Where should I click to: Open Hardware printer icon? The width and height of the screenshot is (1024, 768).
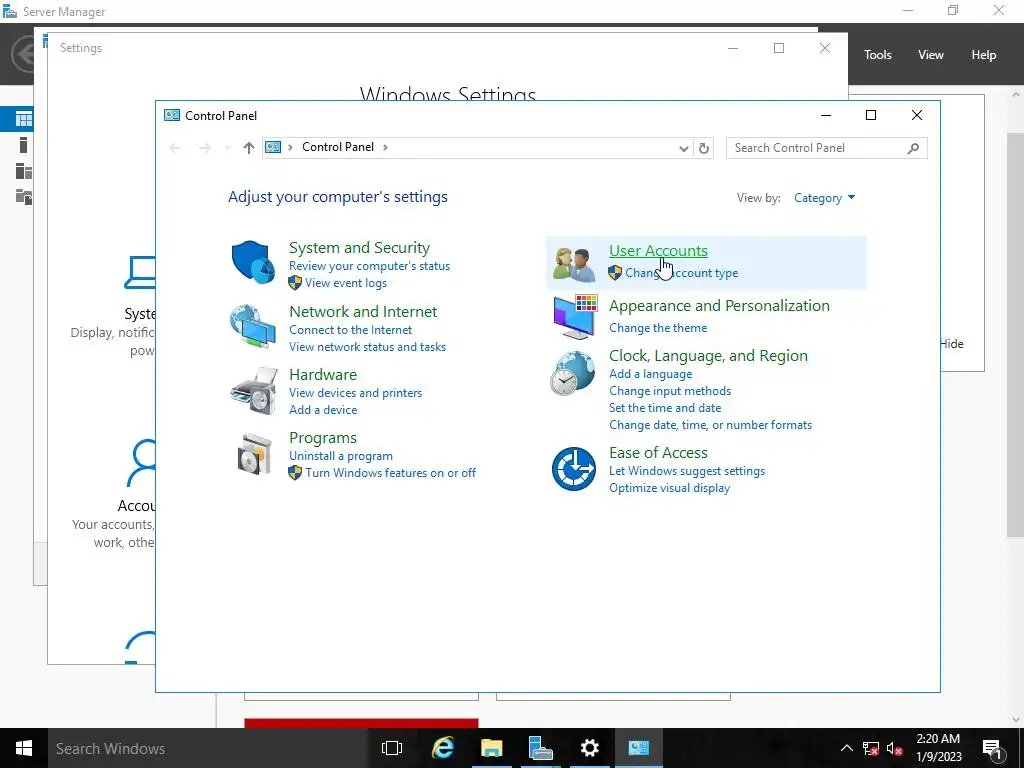tap(254, 391)
